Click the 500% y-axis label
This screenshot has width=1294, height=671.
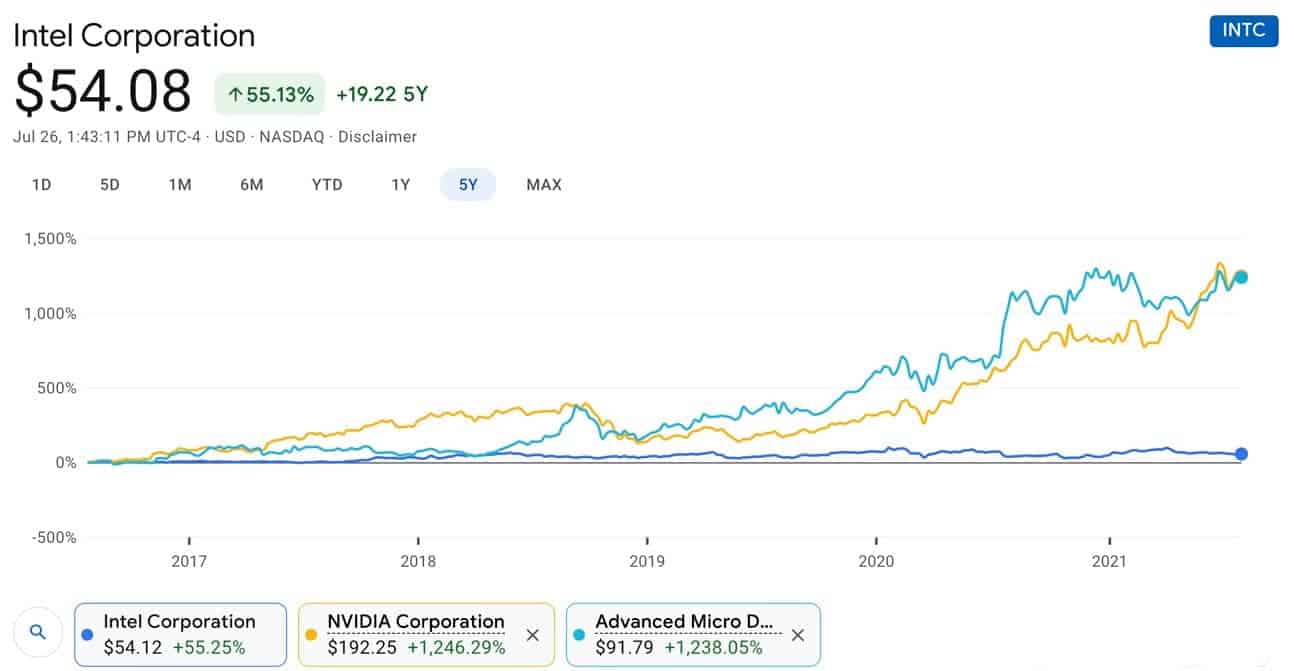coord(57,388)
